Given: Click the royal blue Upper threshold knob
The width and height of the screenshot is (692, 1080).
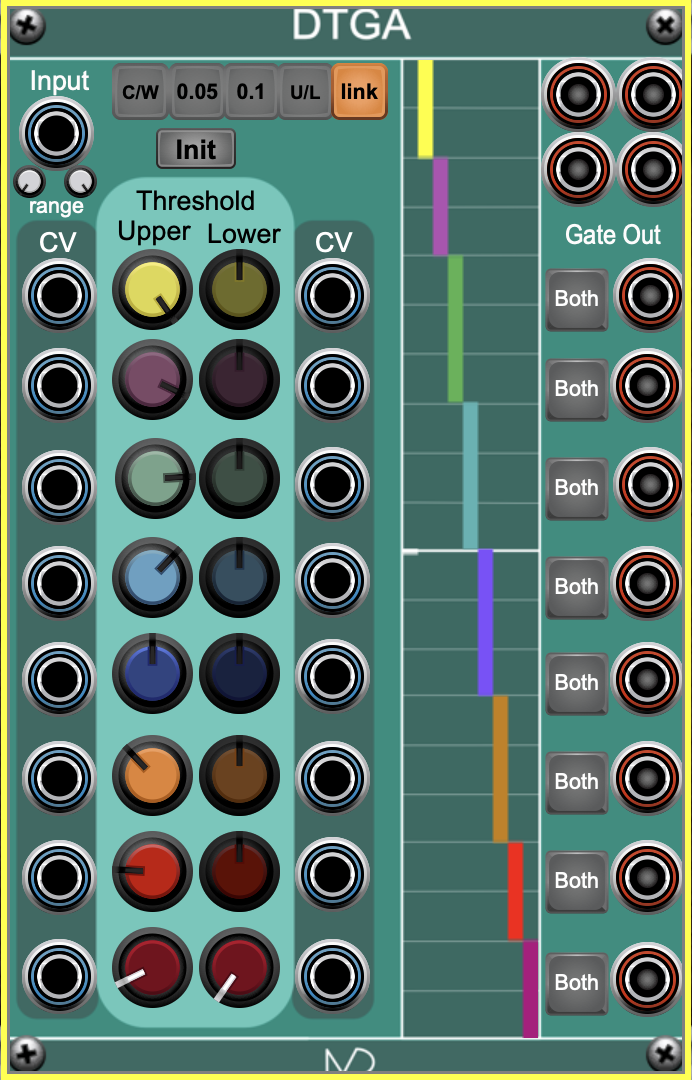Looking at the screenshot, I should tap(152, 673).
